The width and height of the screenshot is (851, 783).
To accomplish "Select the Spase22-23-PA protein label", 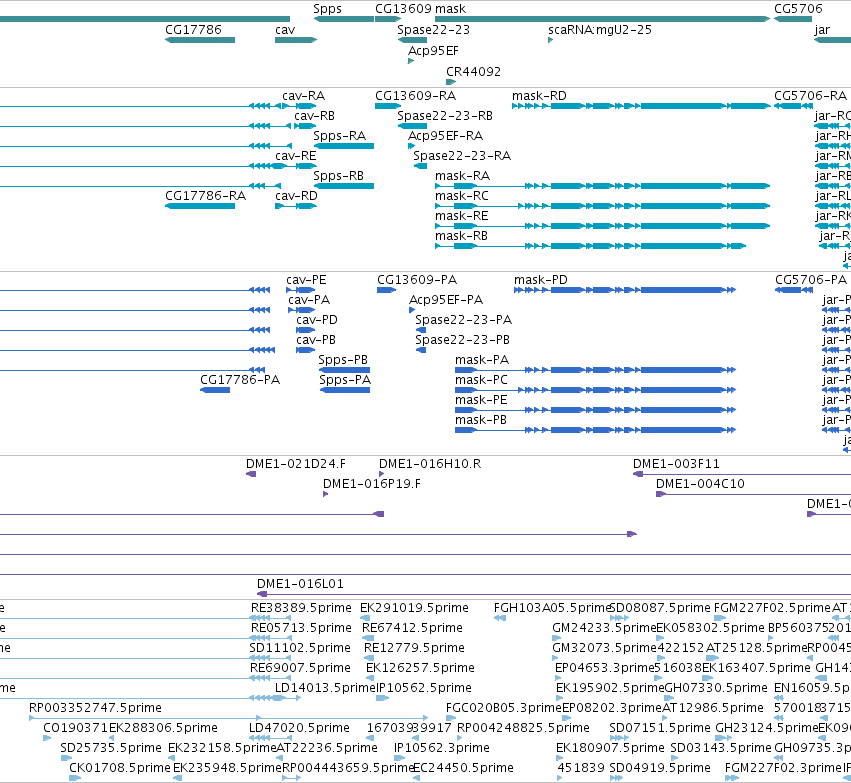I will 463,320.
